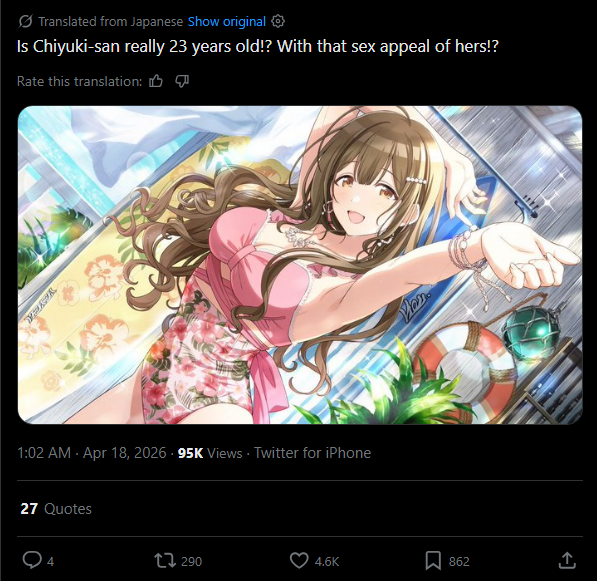Screen dimensions: 597x581
Task: Open the attached anime illustration
Action: coord(300,265)
